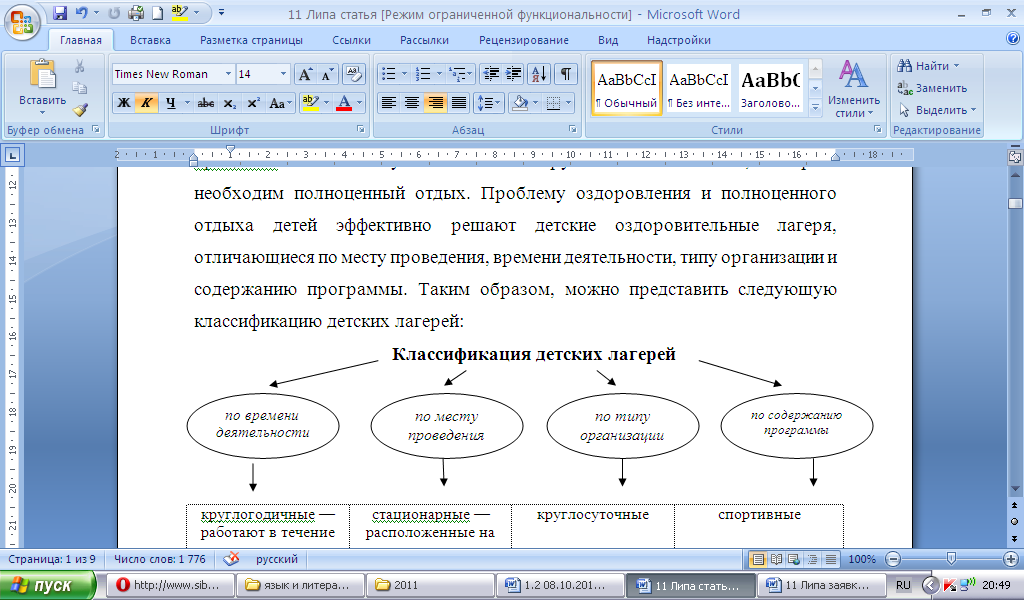The image size is (1024, 600).
Task: Open the Windows пуск start button
Action: [x=48, y=585]
